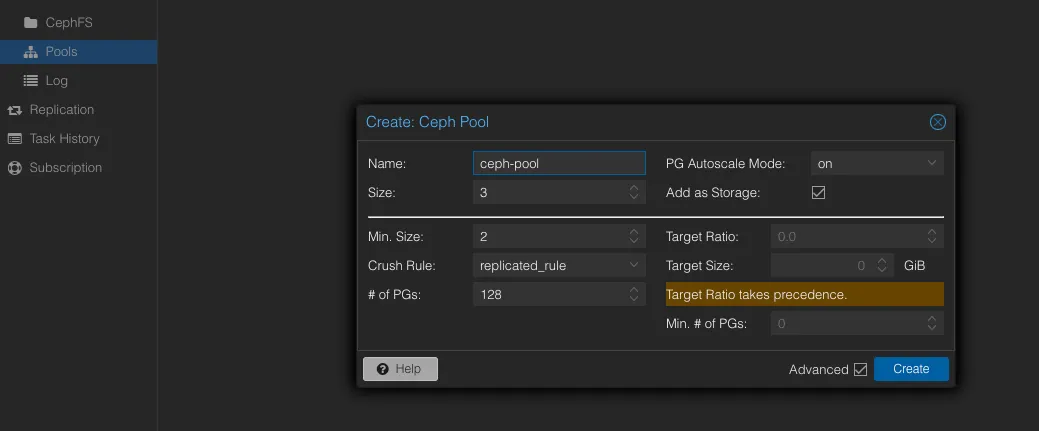This screenshot has height=431, width=1039.
Task: Close the Create: Ceph Pool dialog
Action: [938, 122]
